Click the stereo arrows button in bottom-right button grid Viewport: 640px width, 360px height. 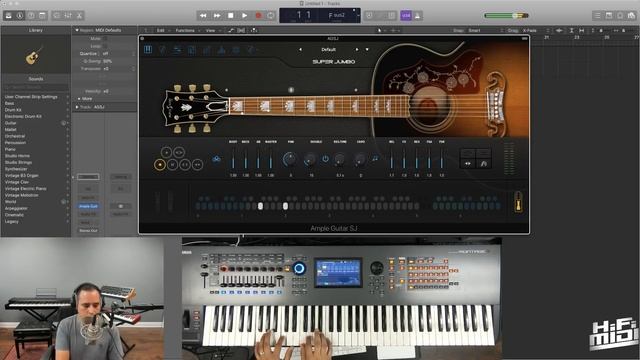[468, 164]
